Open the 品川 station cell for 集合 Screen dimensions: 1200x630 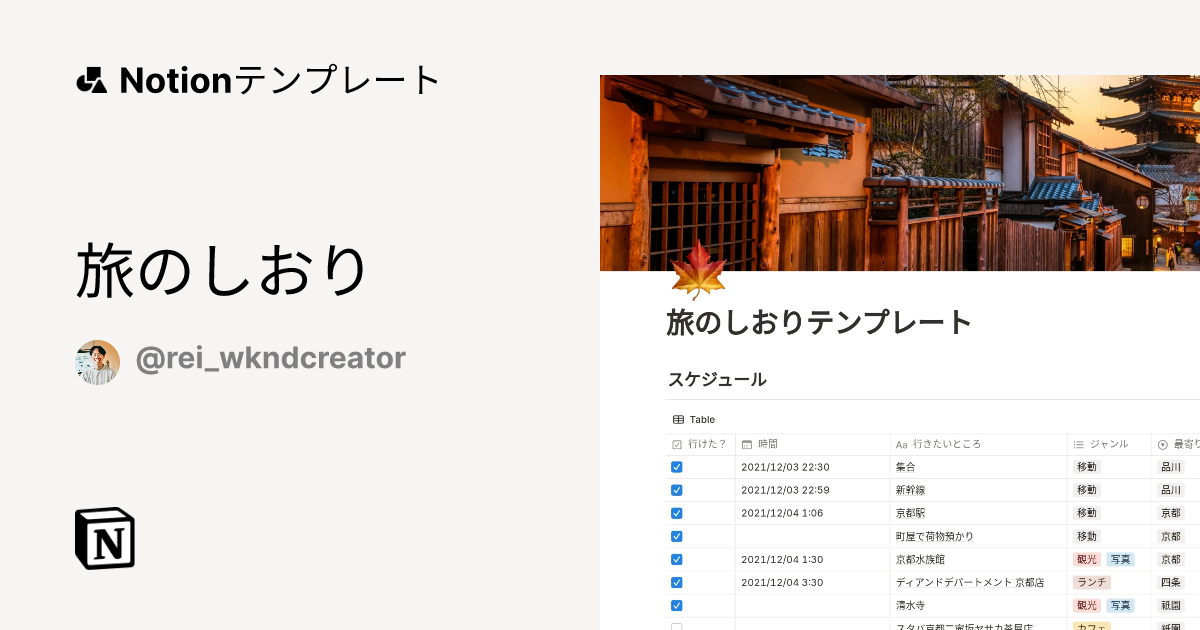1170,467
